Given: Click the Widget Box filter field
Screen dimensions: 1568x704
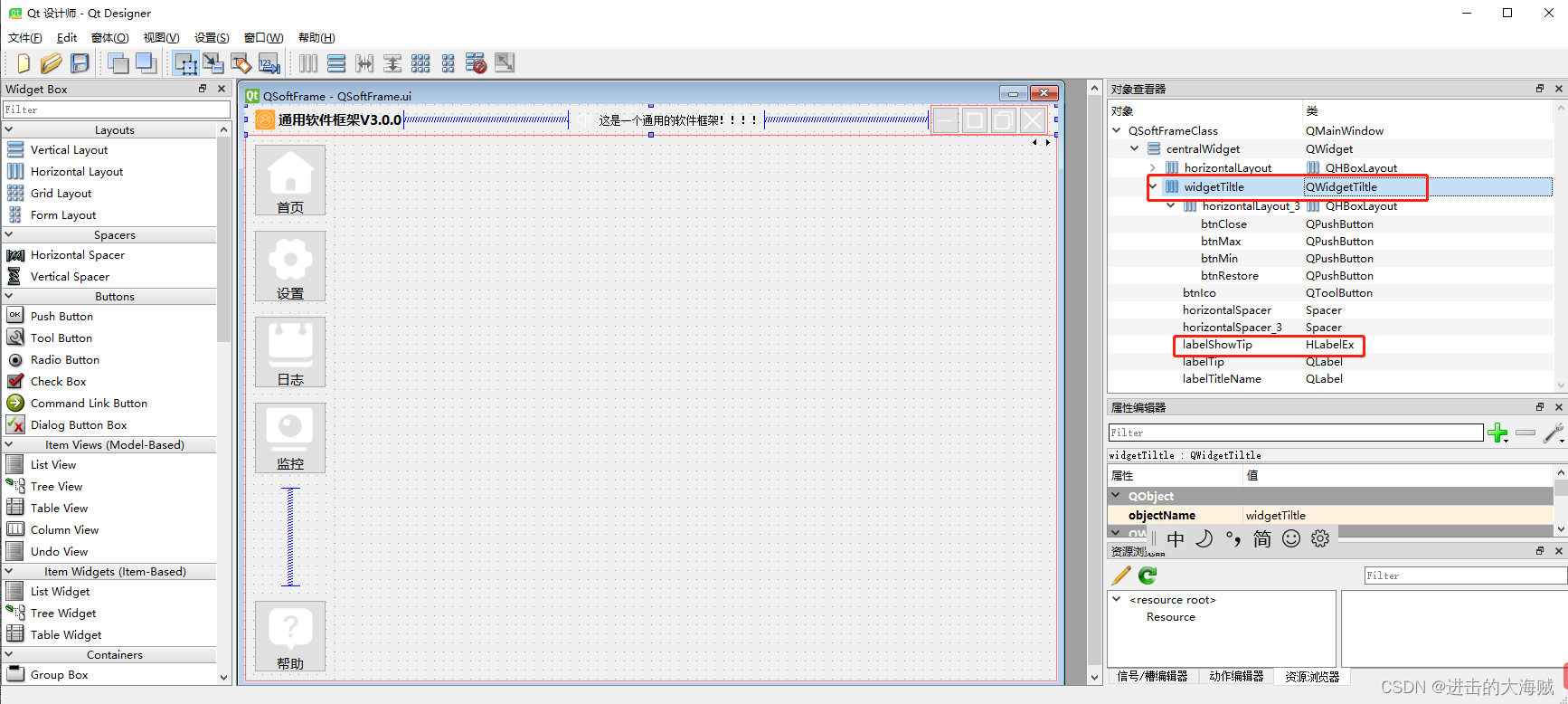Looking at the screenshot, I should [117, 109].
